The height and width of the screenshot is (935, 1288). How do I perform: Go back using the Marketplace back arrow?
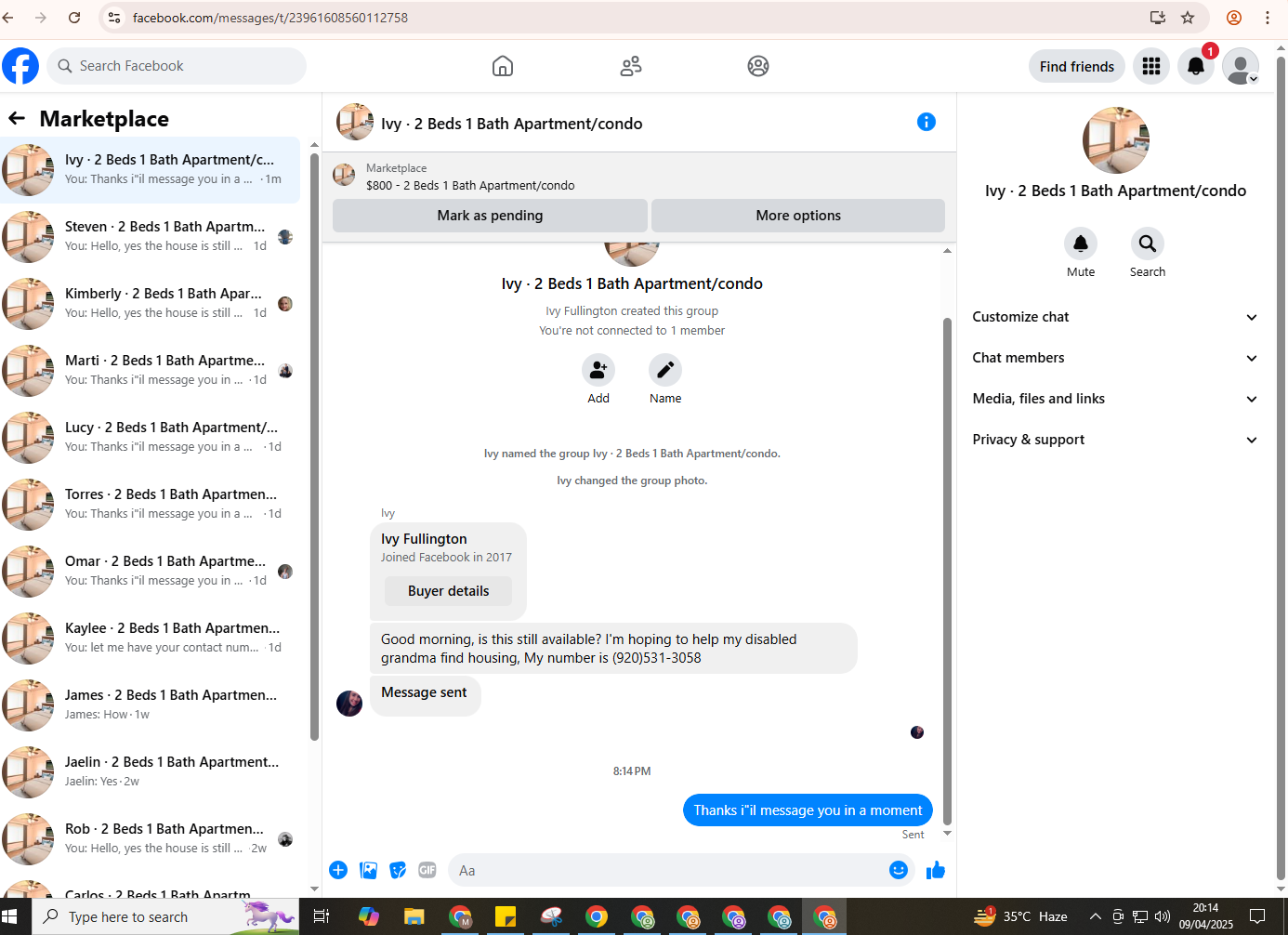pyautogui.click(x=17, y=118)
